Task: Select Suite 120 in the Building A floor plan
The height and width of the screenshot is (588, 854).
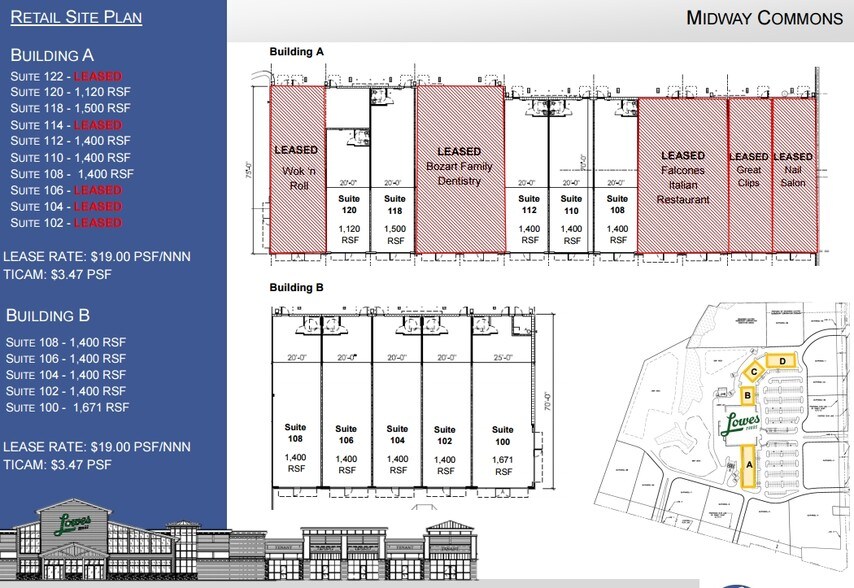Action: 347,215
